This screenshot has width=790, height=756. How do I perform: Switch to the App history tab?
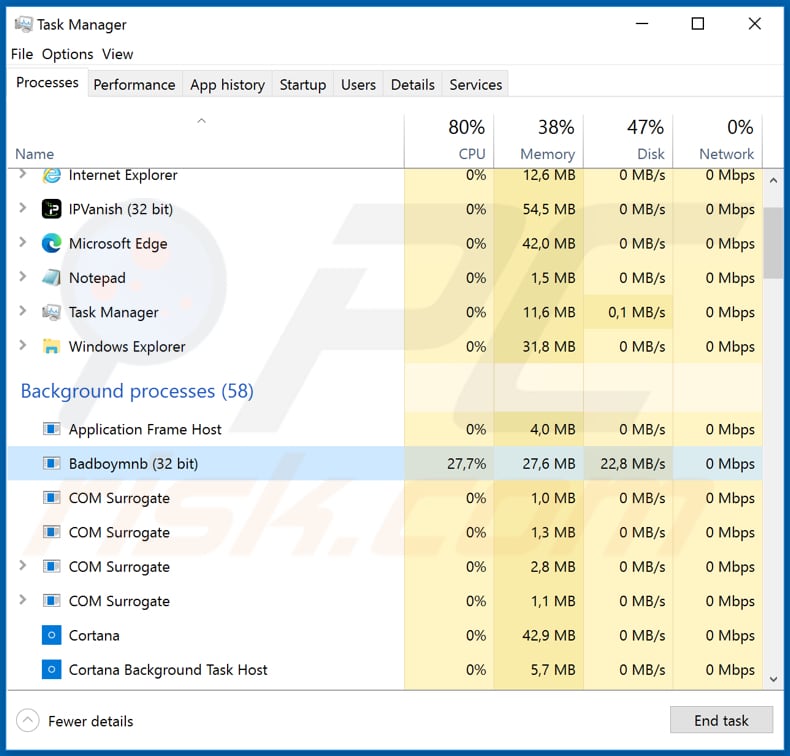click(227, 85)
